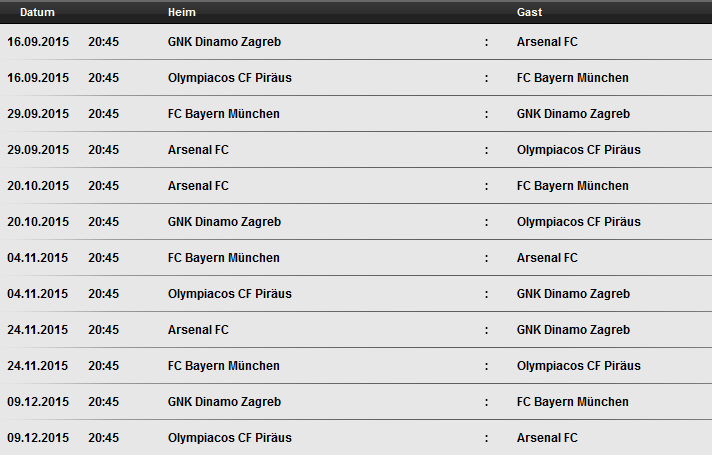Click the Gast column header
Screen dimensions: 712x455
point(529,12)
